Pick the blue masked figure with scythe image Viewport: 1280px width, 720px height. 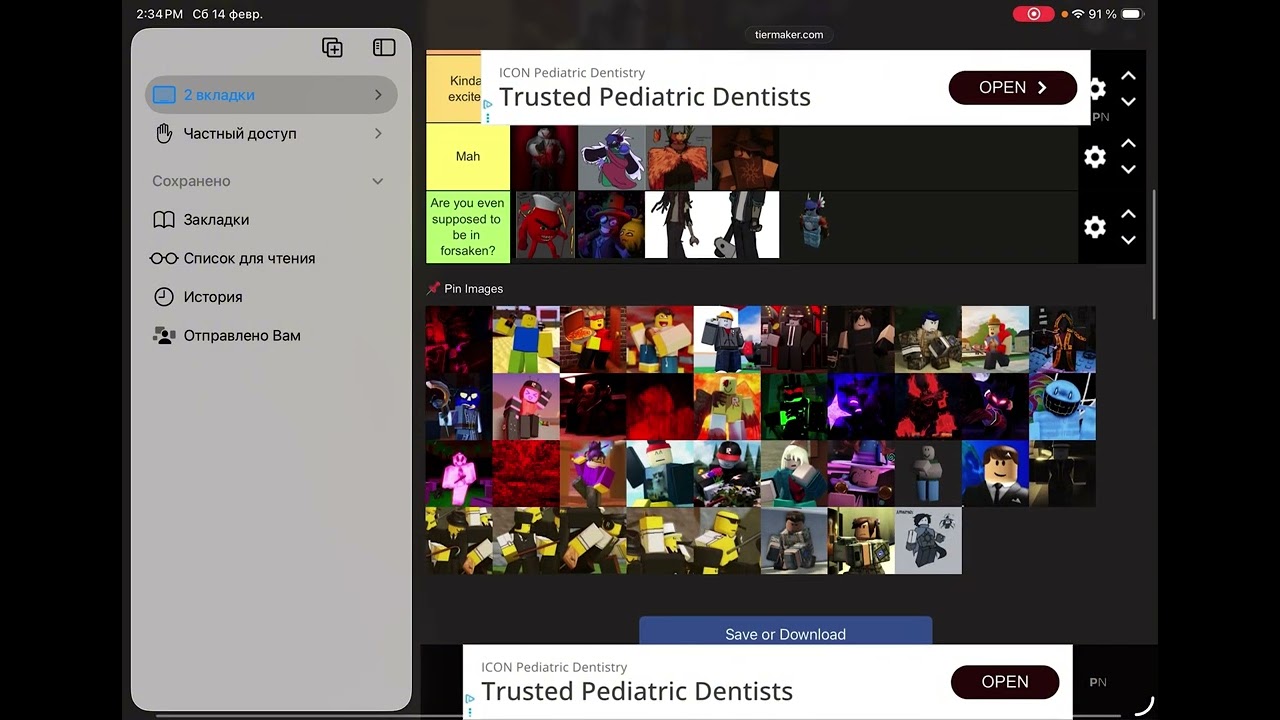[459, 406]
